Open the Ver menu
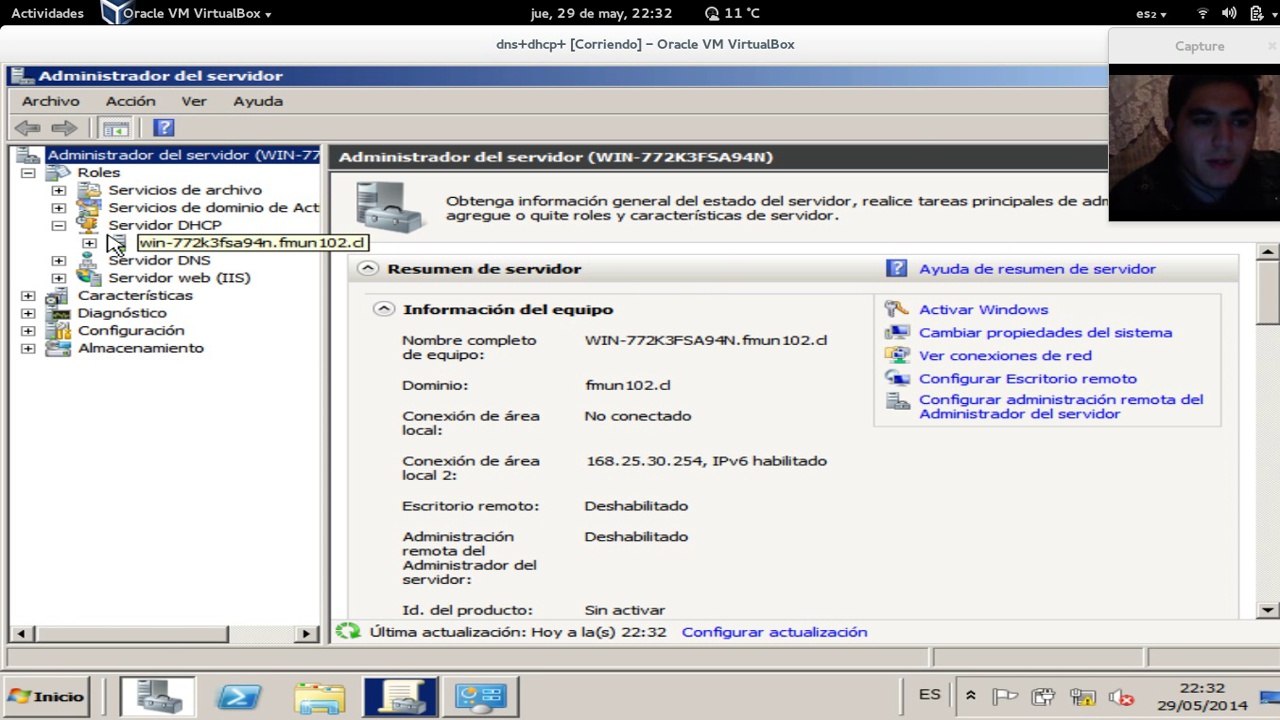The image size is (1280, 720). point(194,101)
